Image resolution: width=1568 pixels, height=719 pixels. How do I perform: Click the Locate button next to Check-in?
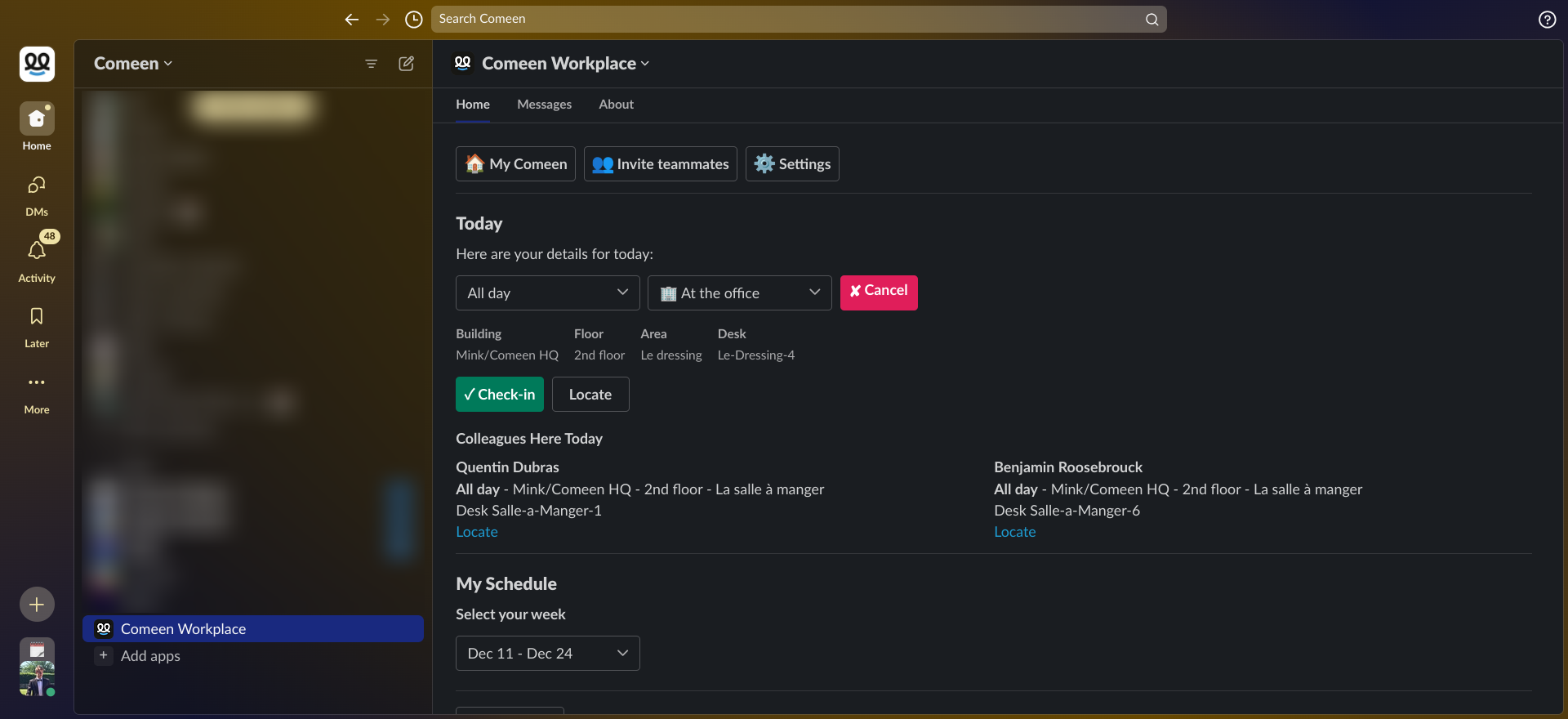pos(590,395)
